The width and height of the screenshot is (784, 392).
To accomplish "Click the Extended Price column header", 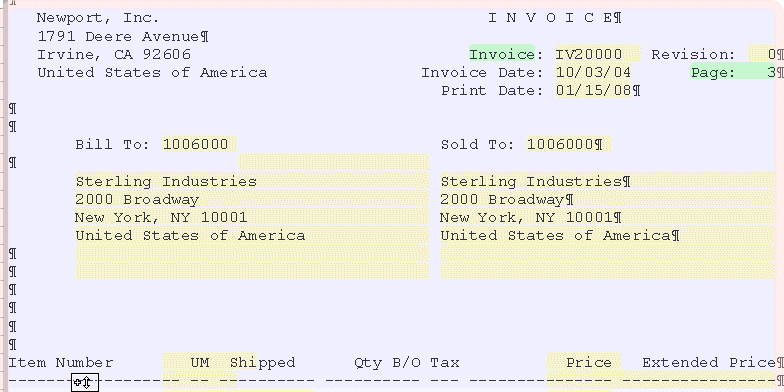I will pyautogui.click(x=708, y=362).
